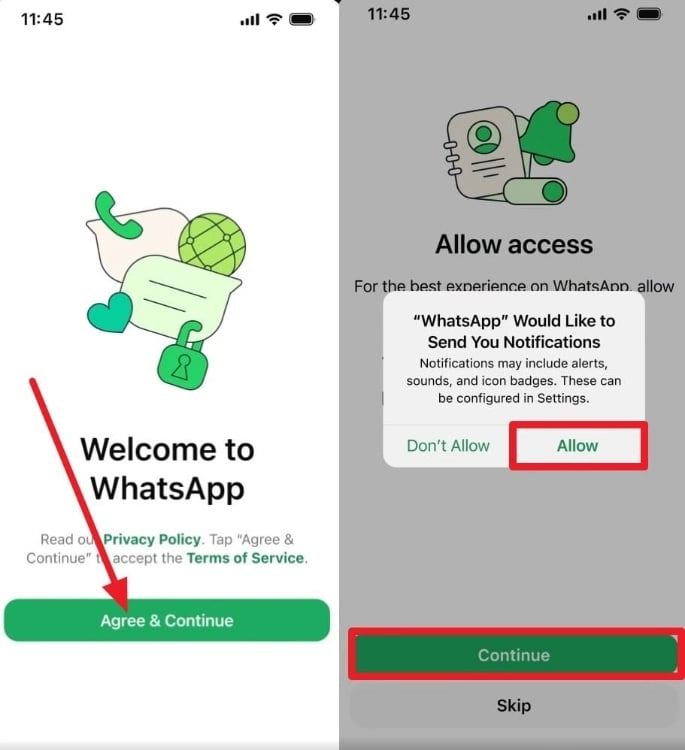Tap the Agree & Continue button
Viewport: 685px width, 750px height.
pos(167,620)
